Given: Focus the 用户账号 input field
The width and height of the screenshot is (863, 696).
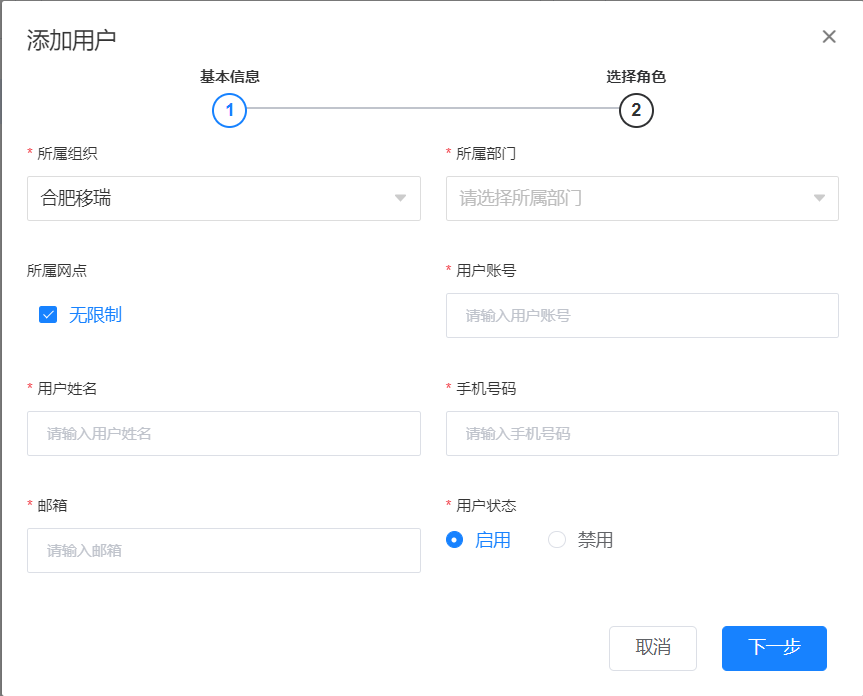Looking at the screenshot, I should pyautogui.click(x=642, y=315).
